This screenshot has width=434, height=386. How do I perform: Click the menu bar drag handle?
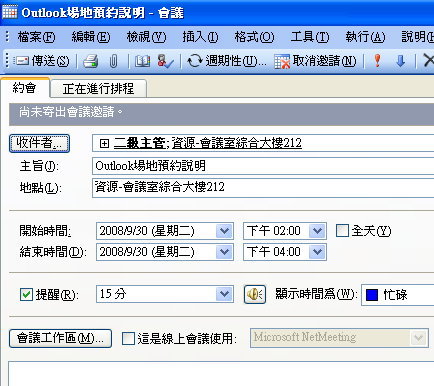coord(7,37)
